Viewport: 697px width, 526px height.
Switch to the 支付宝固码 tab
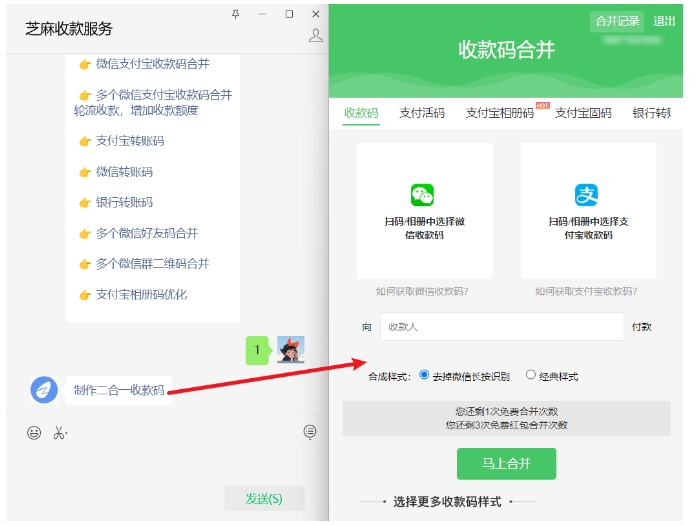tap(583, 113)
